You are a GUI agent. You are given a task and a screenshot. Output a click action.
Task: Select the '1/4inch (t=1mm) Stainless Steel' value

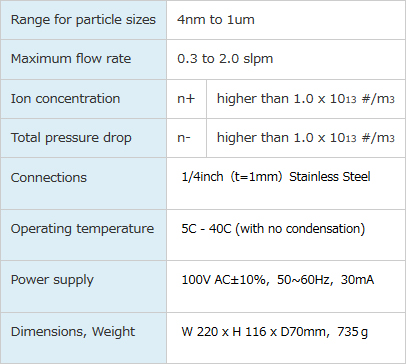[x=276, y=177]
